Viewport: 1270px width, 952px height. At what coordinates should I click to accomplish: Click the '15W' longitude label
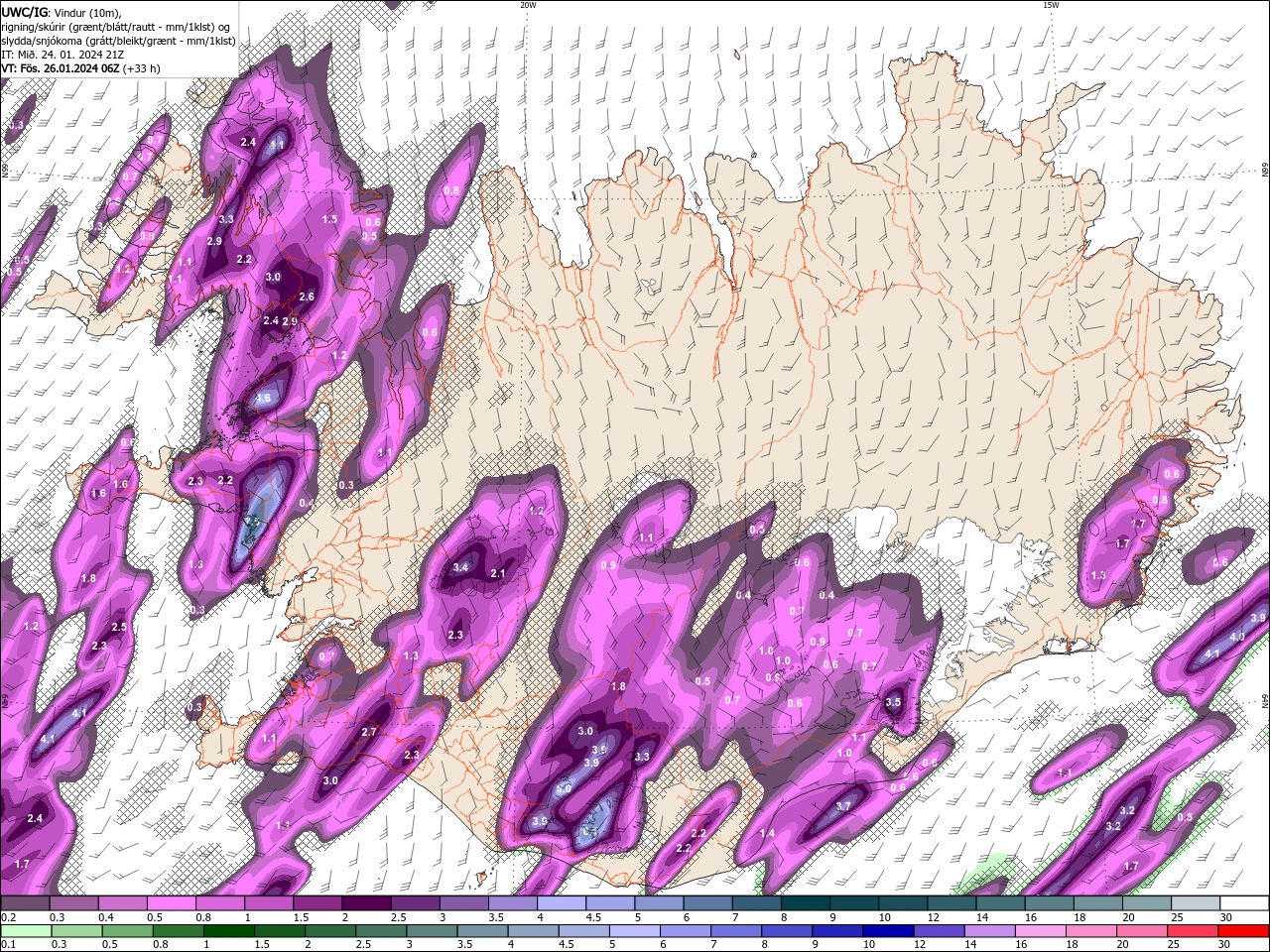click(x=1050, y=5)
